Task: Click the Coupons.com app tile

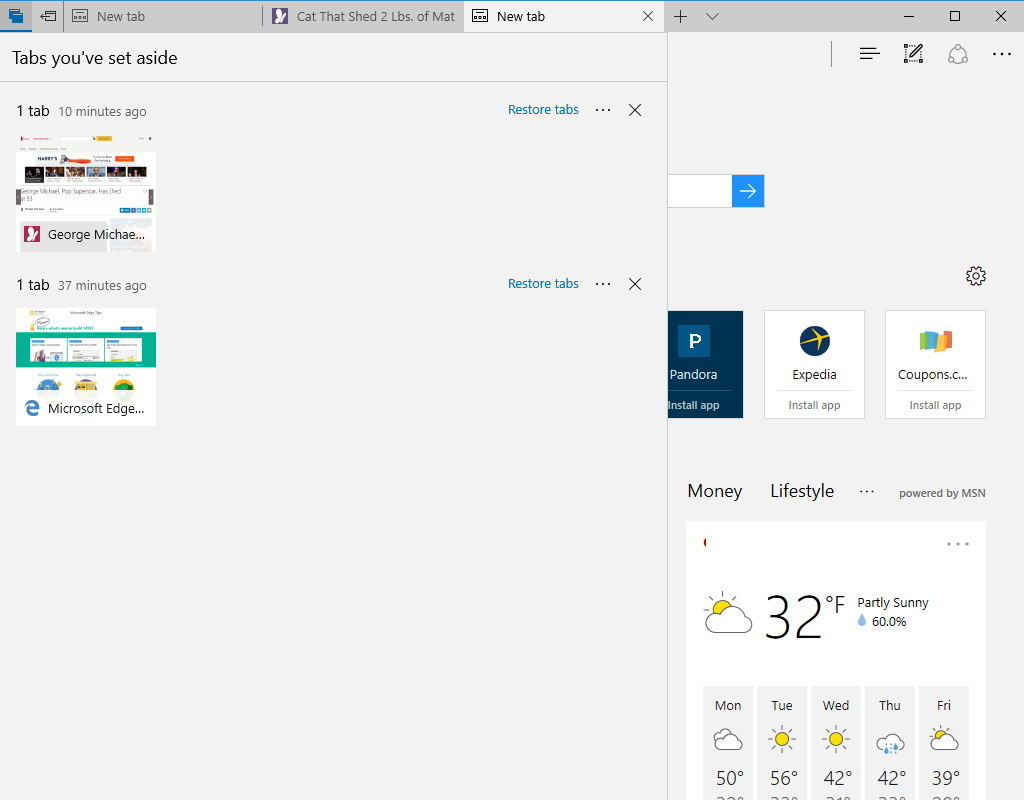Action: [935, 364]
